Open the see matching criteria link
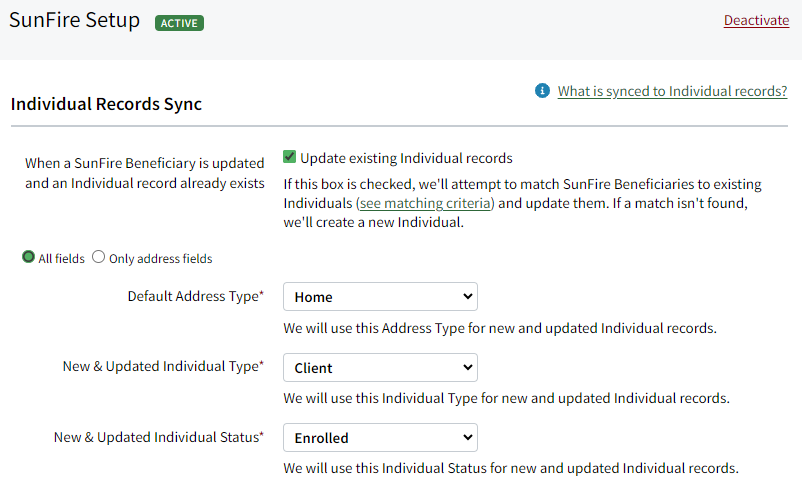Viewport: 802px width, 499px height. (x=425, y=203)
